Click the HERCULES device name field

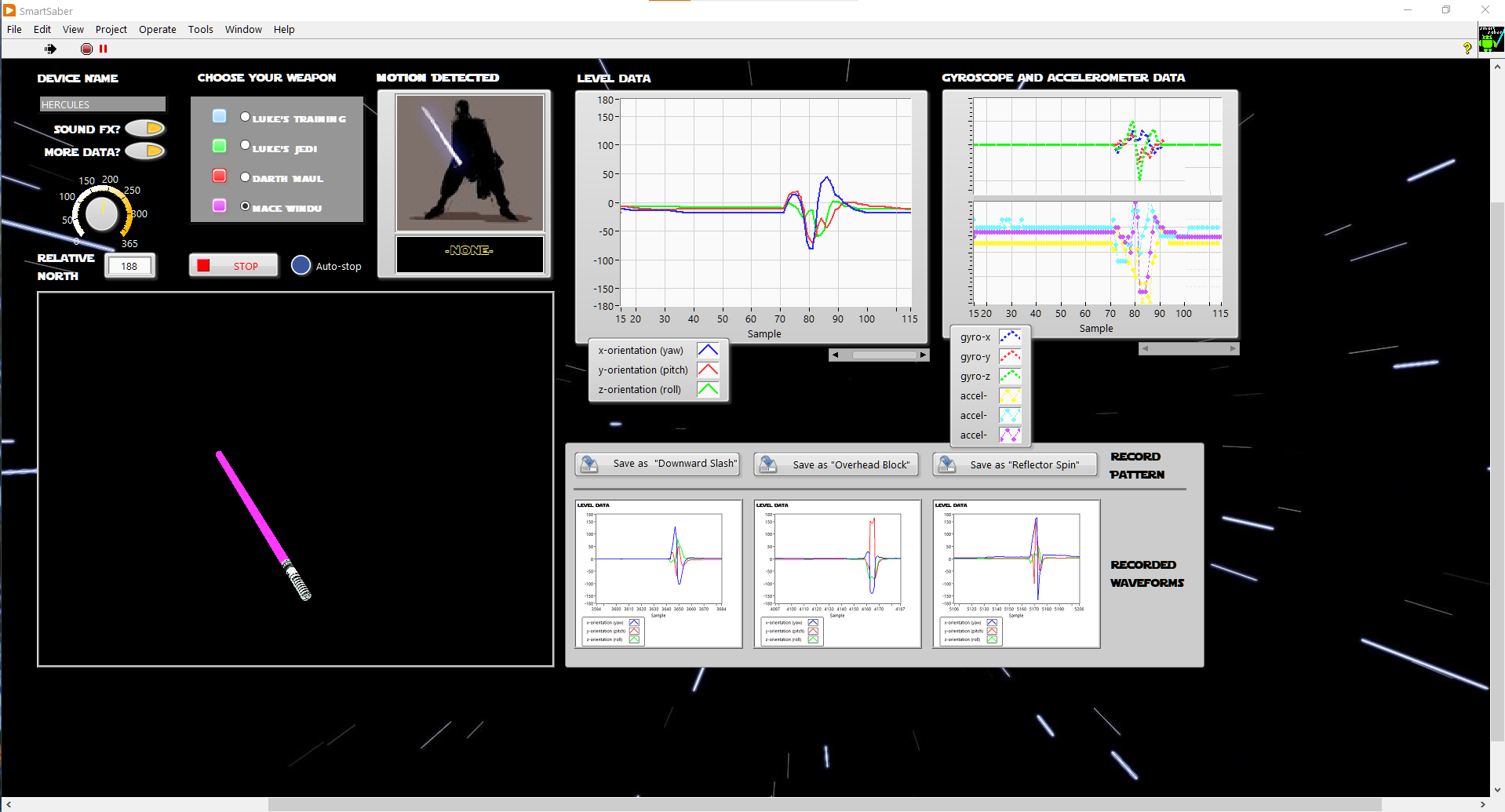coord(102,104)
